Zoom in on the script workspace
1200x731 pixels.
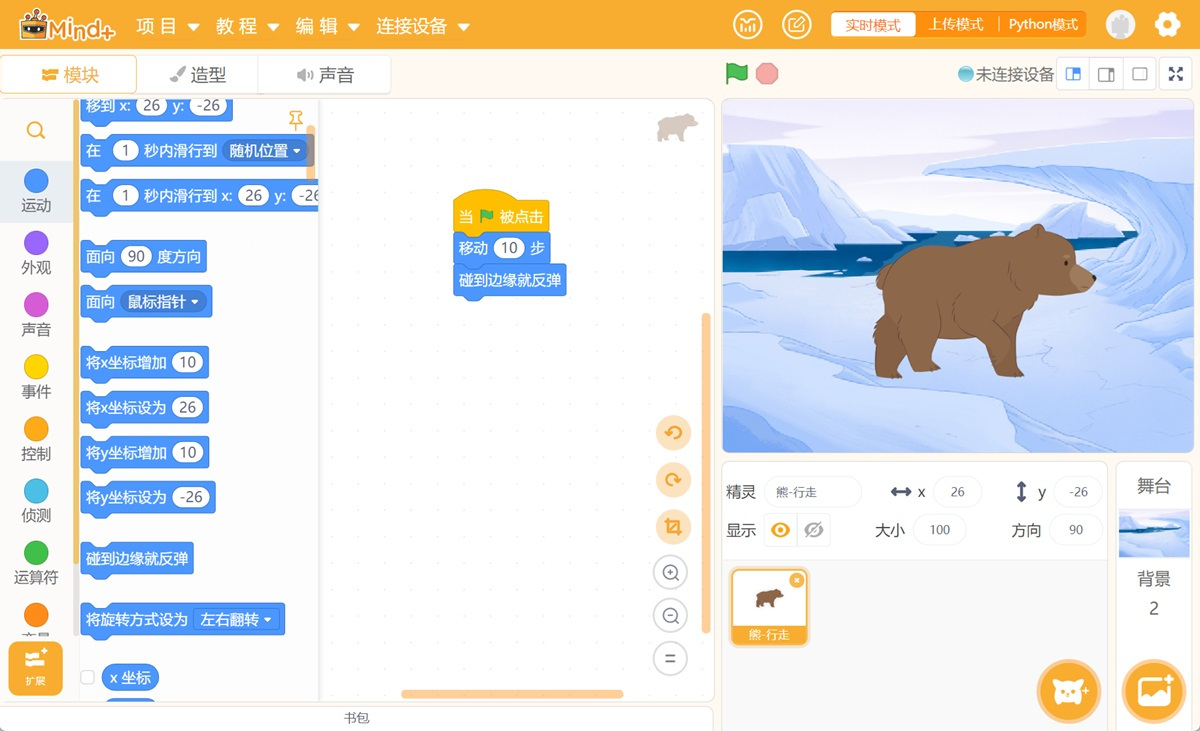pyautogui.click(x=670, y=573)
